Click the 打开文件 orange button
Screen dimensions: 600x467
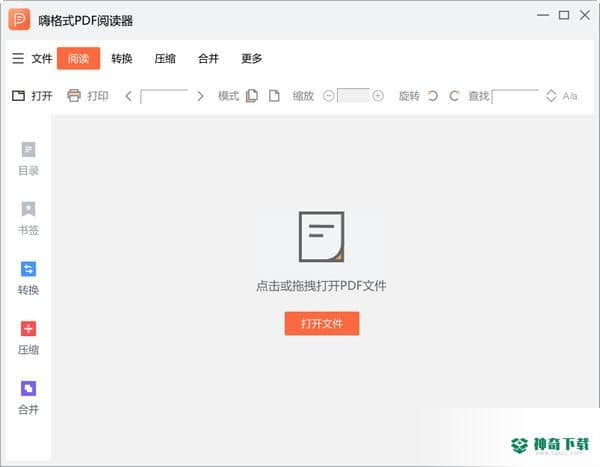pyautogui.click(x=322, y=323)
